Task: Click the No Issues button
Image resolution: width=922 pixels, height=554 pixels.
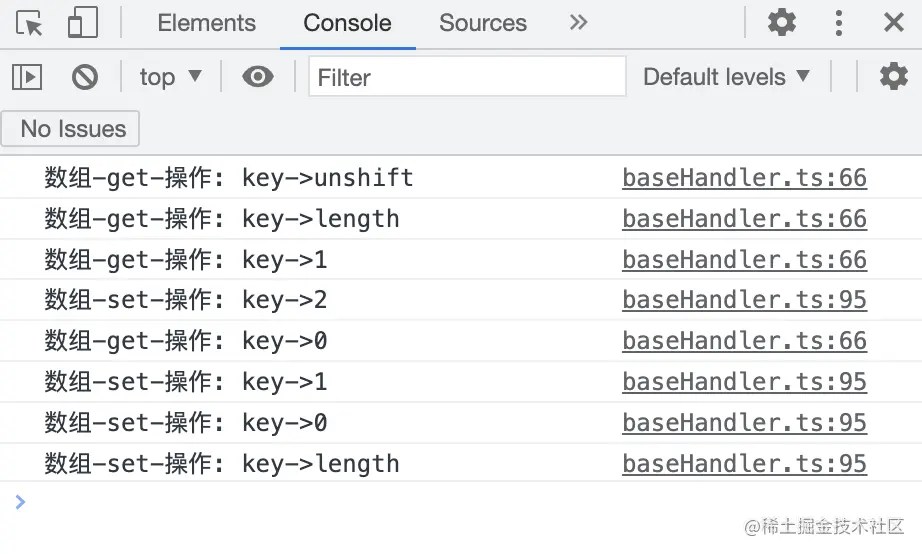Action: [72, 129]
